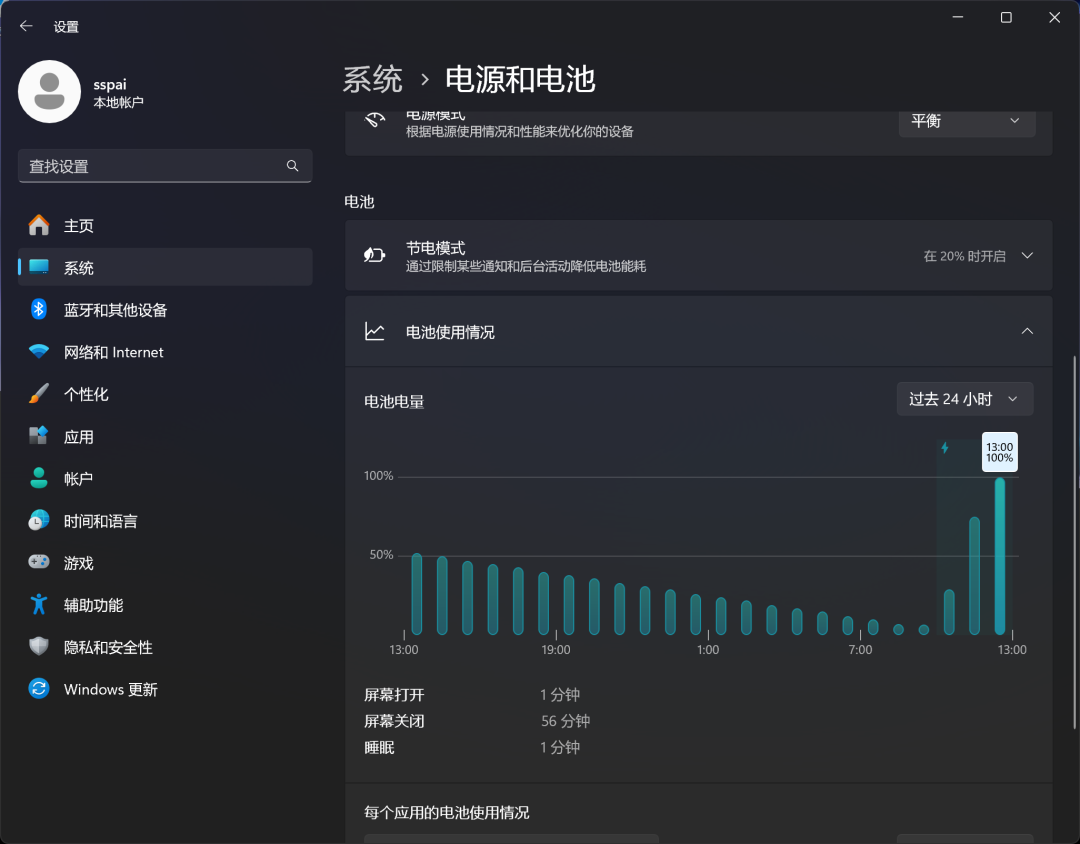Open 时间和语言 settings
This screenshot has width=1080, height=844.
[165, 520]
